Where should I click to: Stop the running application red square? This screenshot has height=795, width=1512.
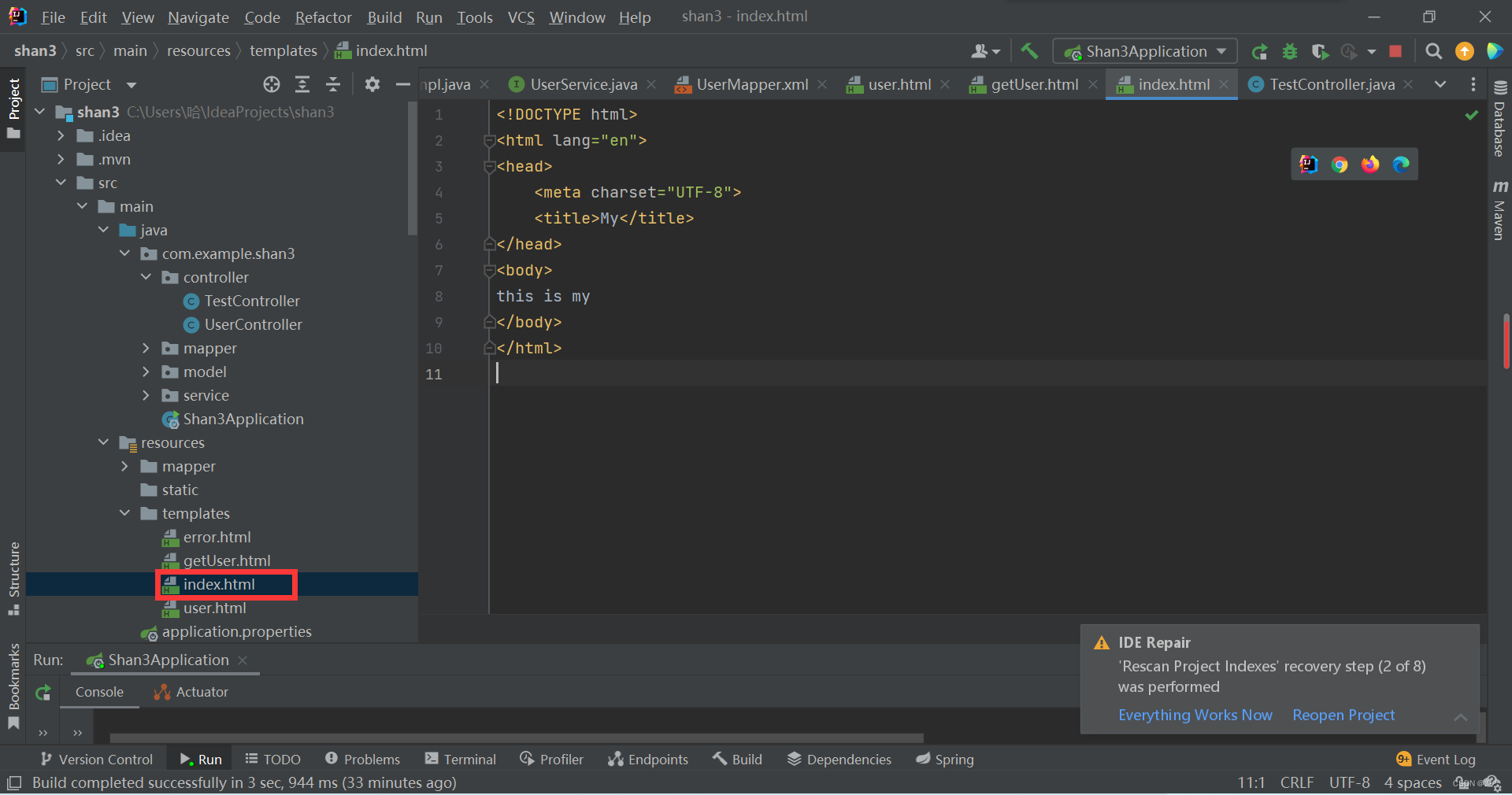point(1395,51)
